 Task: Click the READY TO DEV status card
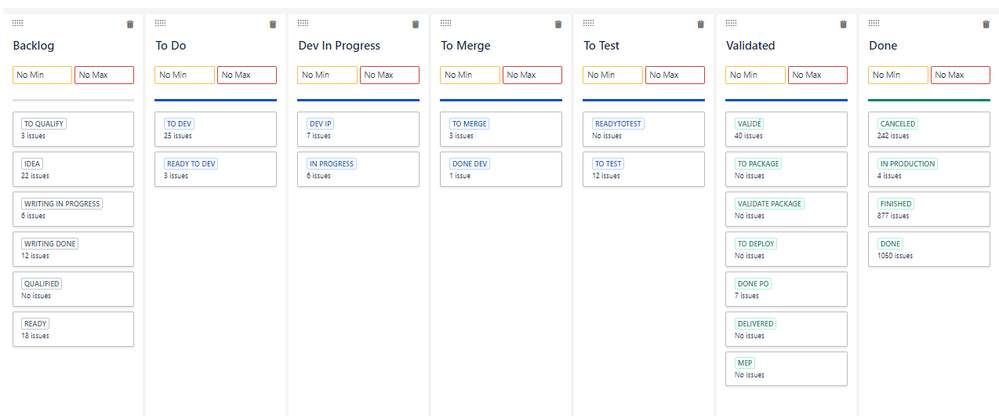pos(215,169)
